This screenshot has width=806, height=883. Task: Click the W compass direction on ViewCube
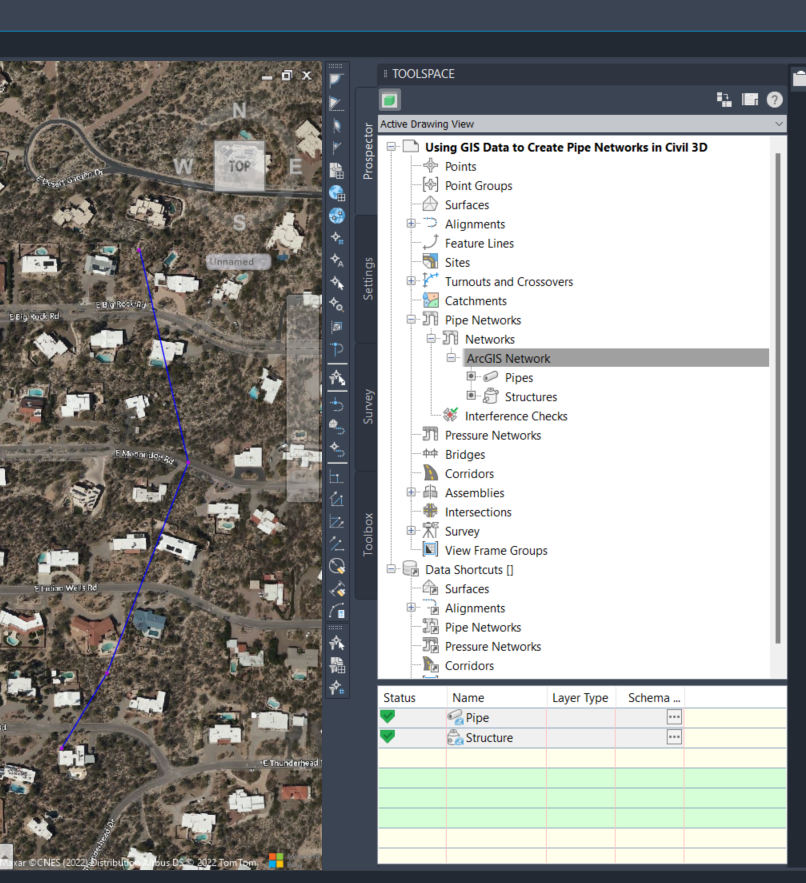click(x=183, y=167)
